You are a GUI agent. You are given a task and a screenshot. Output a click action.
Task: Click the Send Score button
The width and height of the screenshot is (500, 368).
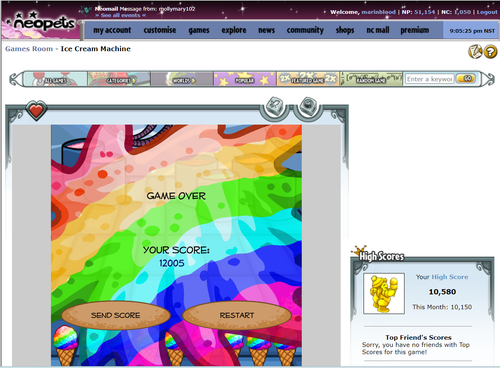116,315
